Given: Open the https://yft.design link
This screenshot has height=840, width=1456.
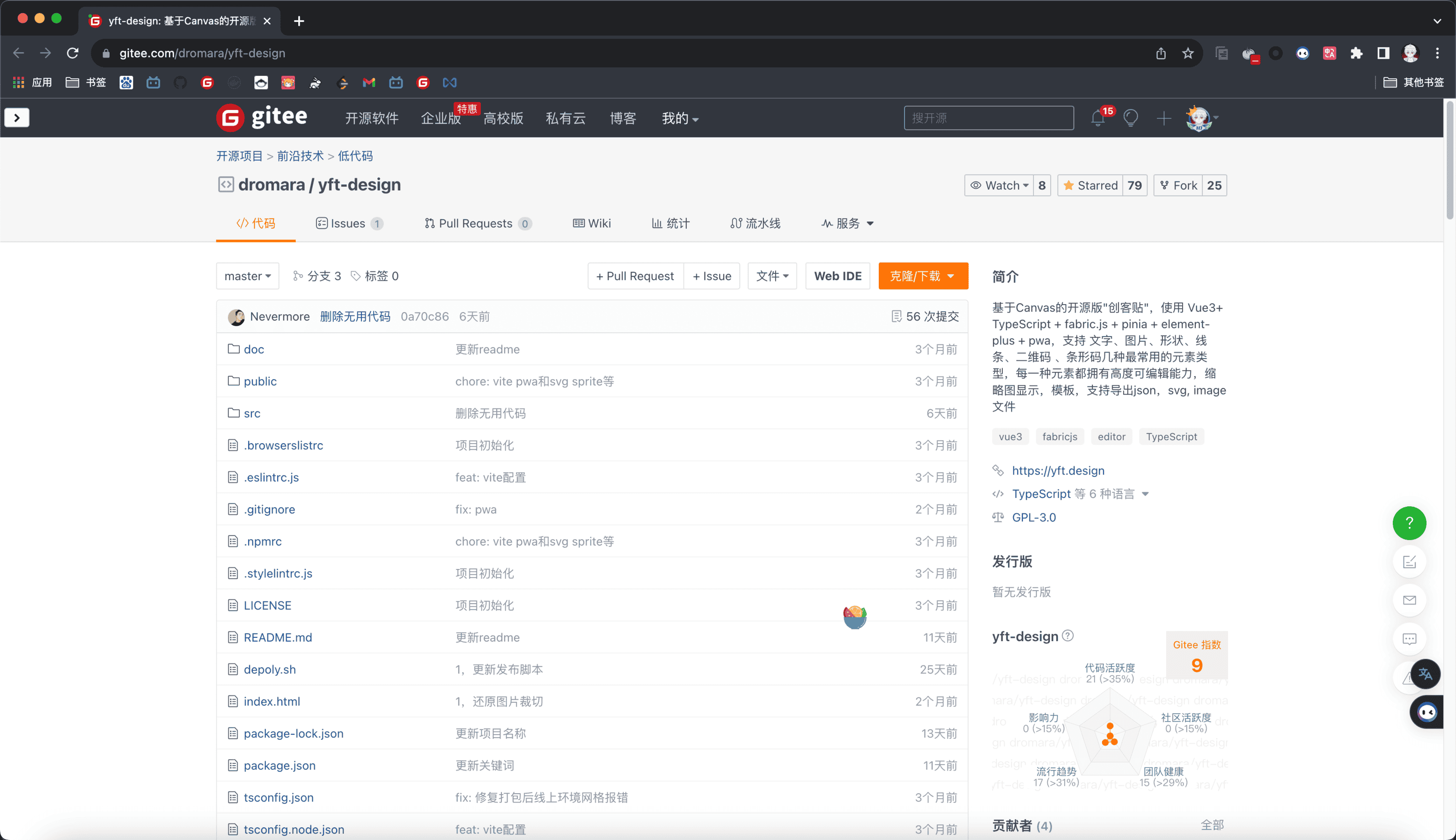Looking at the screenshot, I should pyautogui.click(x=1058, y=470).
